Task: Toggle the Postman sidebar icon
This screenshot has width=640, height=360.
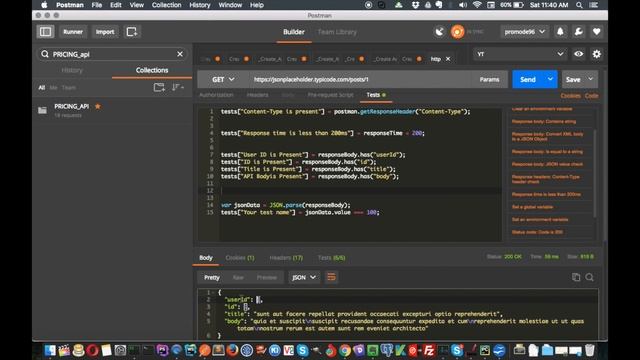Action: point(45,31)
